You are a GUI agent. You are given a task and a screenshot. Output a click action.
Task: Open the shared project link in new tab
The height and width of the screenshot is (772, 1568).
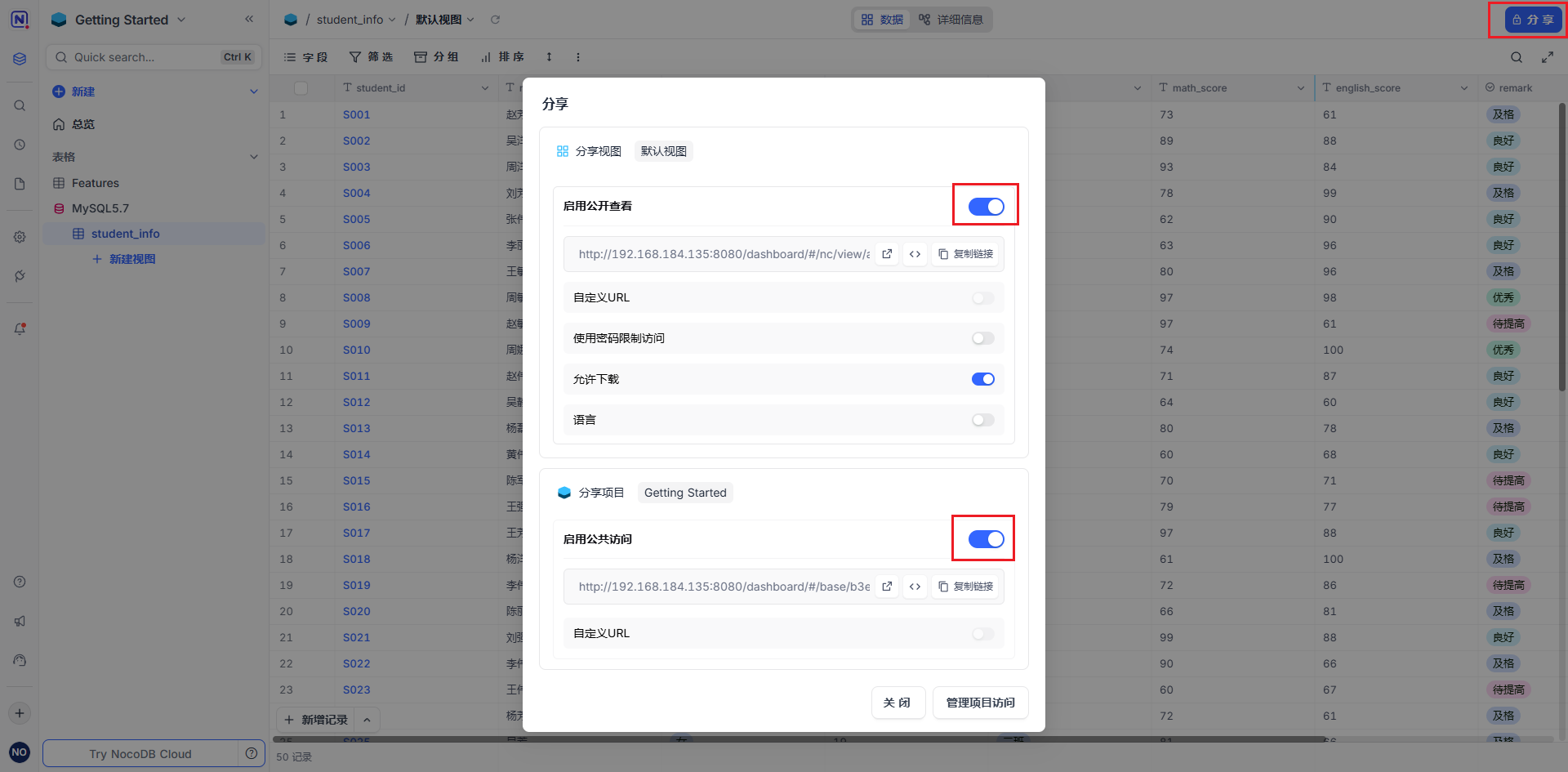[x=887, y=587]
